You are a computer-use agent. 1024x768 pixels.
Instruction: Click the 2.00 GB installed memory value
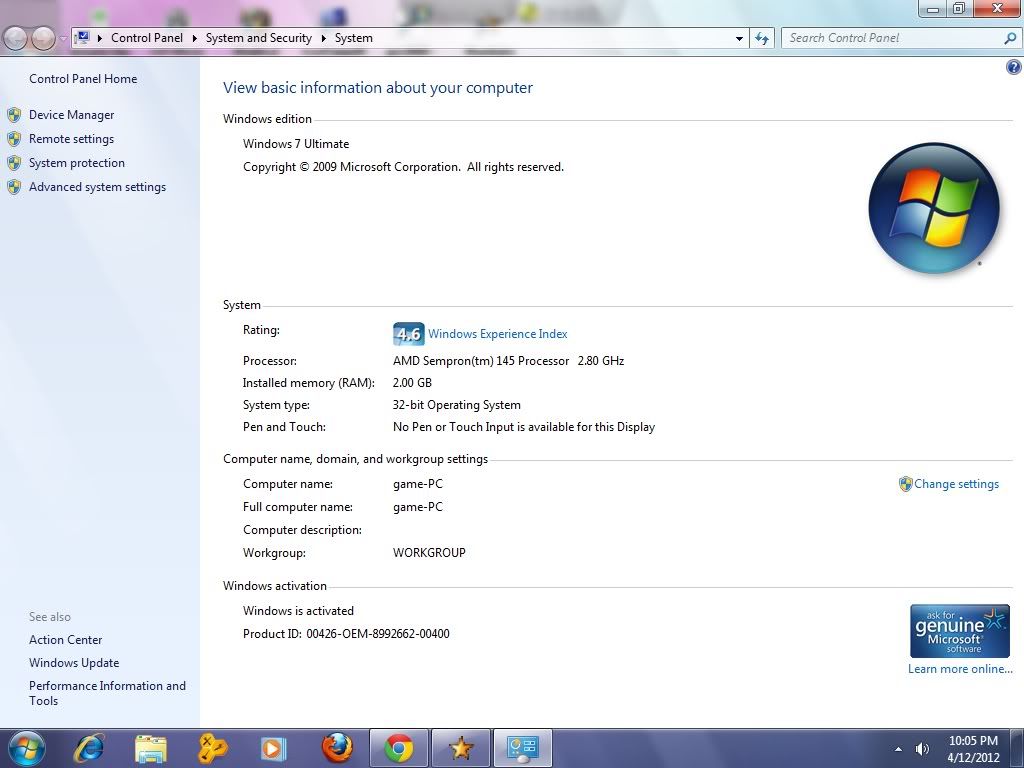pos(412,383)
